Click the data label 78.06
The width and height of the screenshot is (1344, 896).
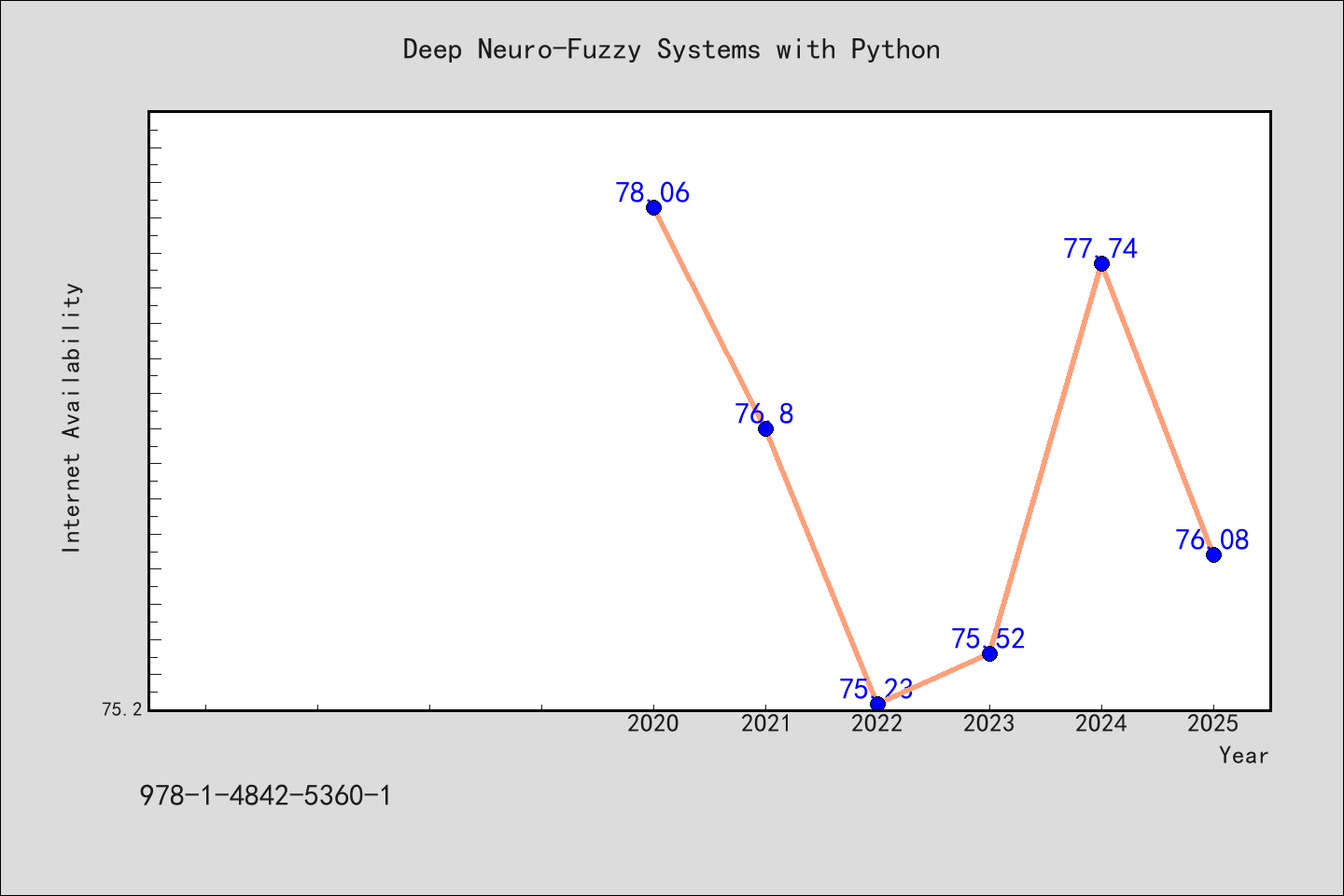[x=652, y=193]
